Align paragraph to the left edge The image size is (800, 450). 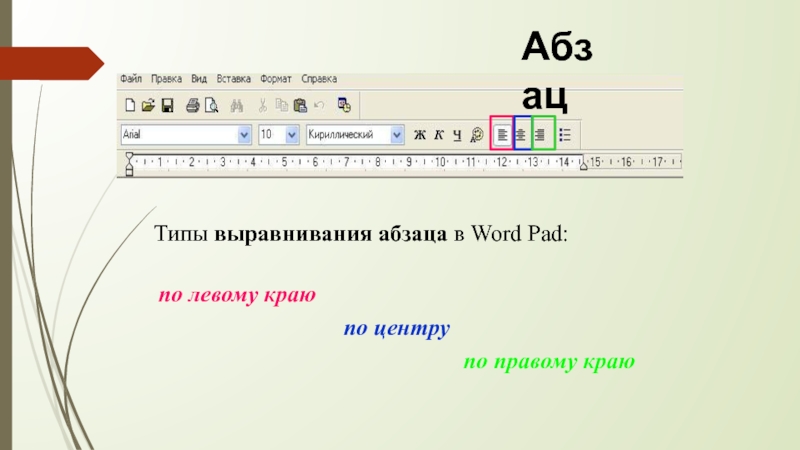point(502,135)
